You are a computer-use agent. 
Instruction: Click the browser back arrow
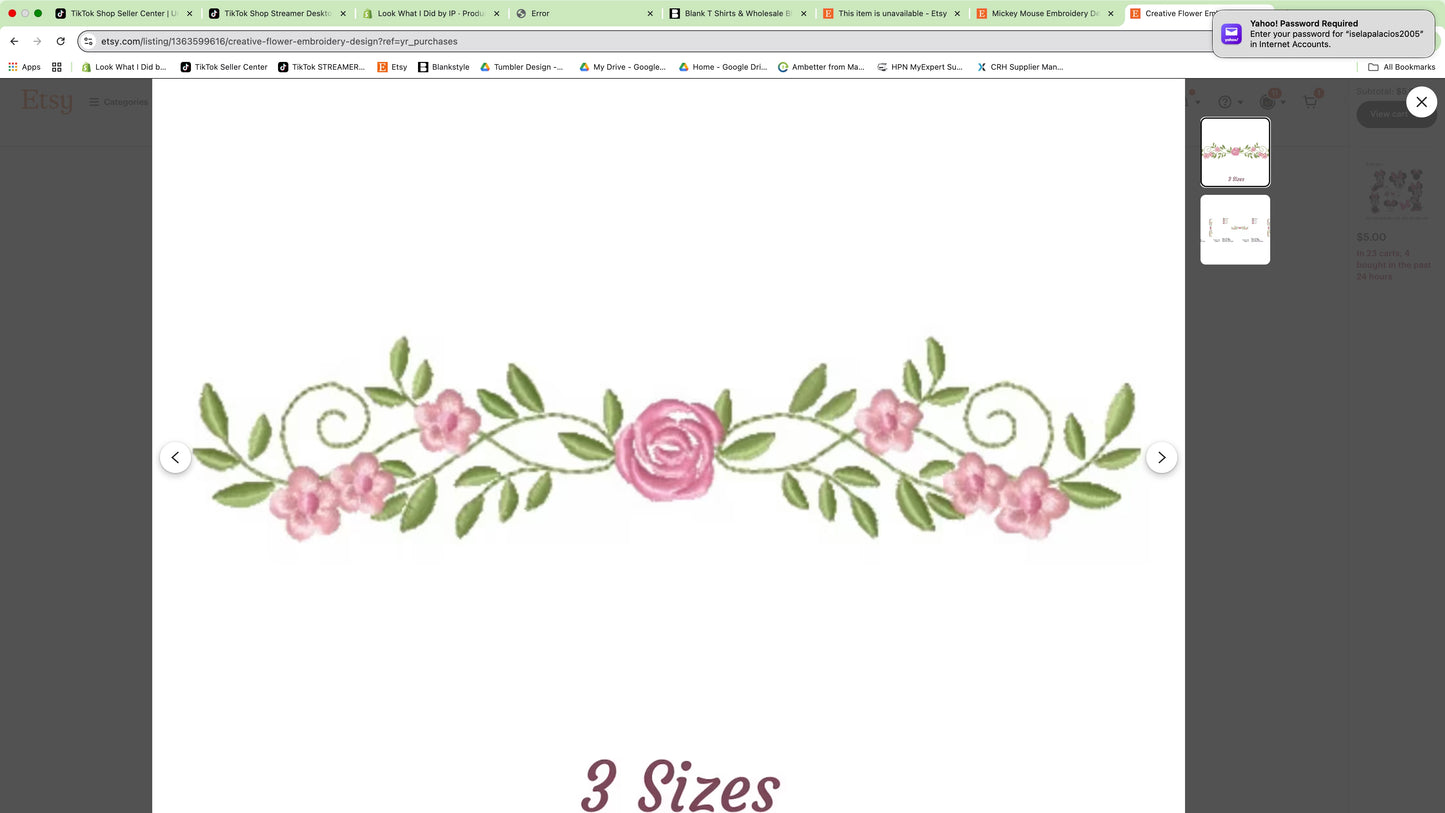click(x=14, y=41)
